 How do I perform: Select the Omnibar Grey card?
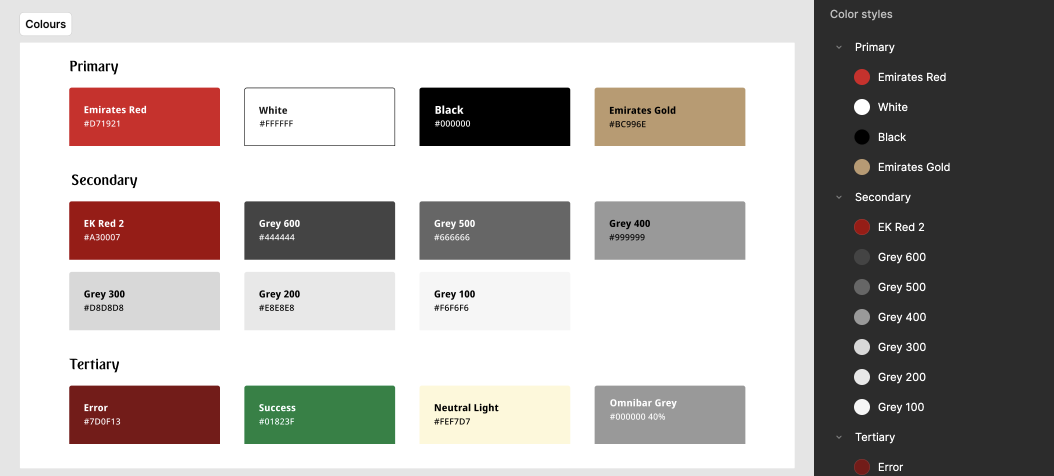click(x=670, y=415)
